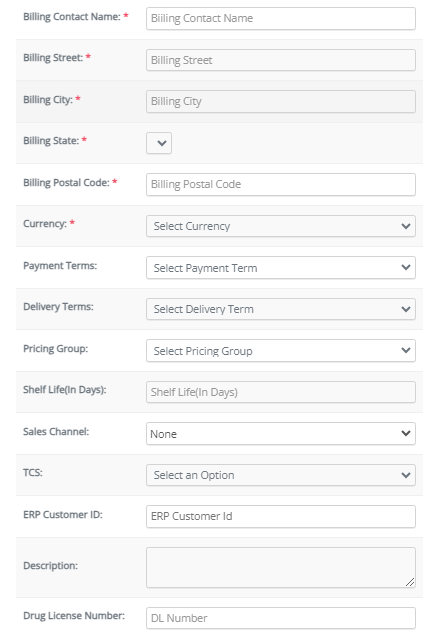Focus the Billing Street text box
Viewport: 442px width, 635px height.
pyautogui.click(x=280, y=60)
